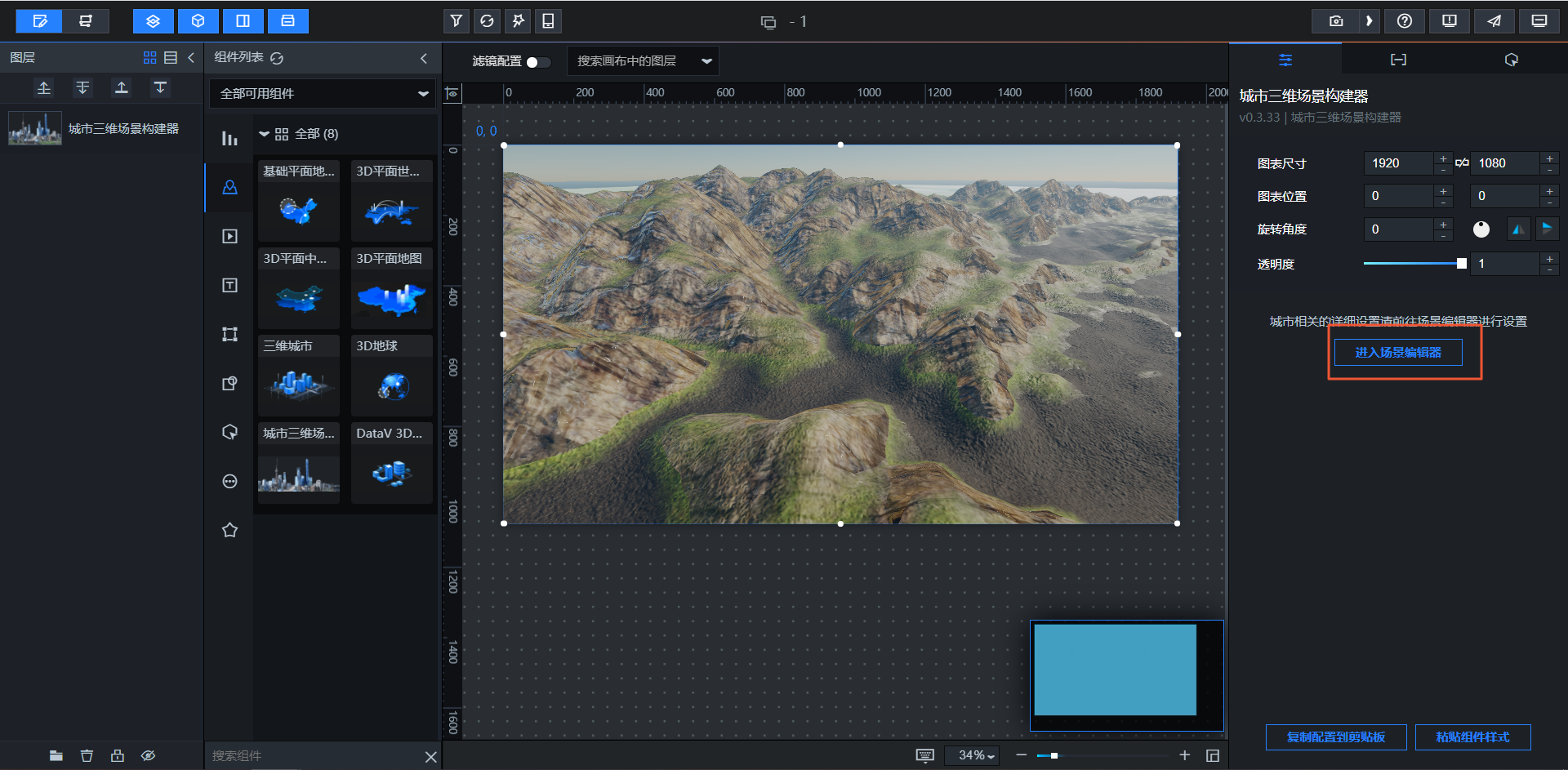The width and height of the screenshot is (1568, 770).
Task: Expand the canvas layer search dropdown
Action: pyautogui.click(x=706, y=61)
